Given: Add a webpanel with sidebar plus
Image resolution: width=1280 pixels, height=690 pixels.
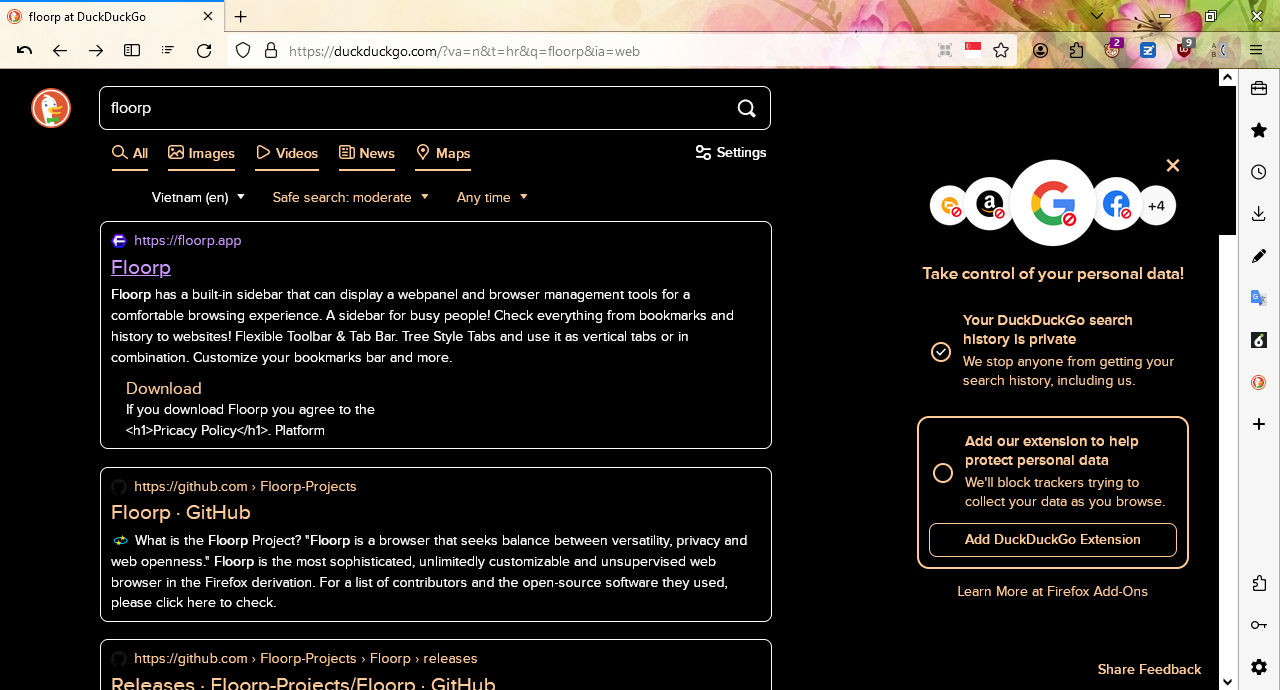Looking at the screenshot, I should pos(1259,424).
